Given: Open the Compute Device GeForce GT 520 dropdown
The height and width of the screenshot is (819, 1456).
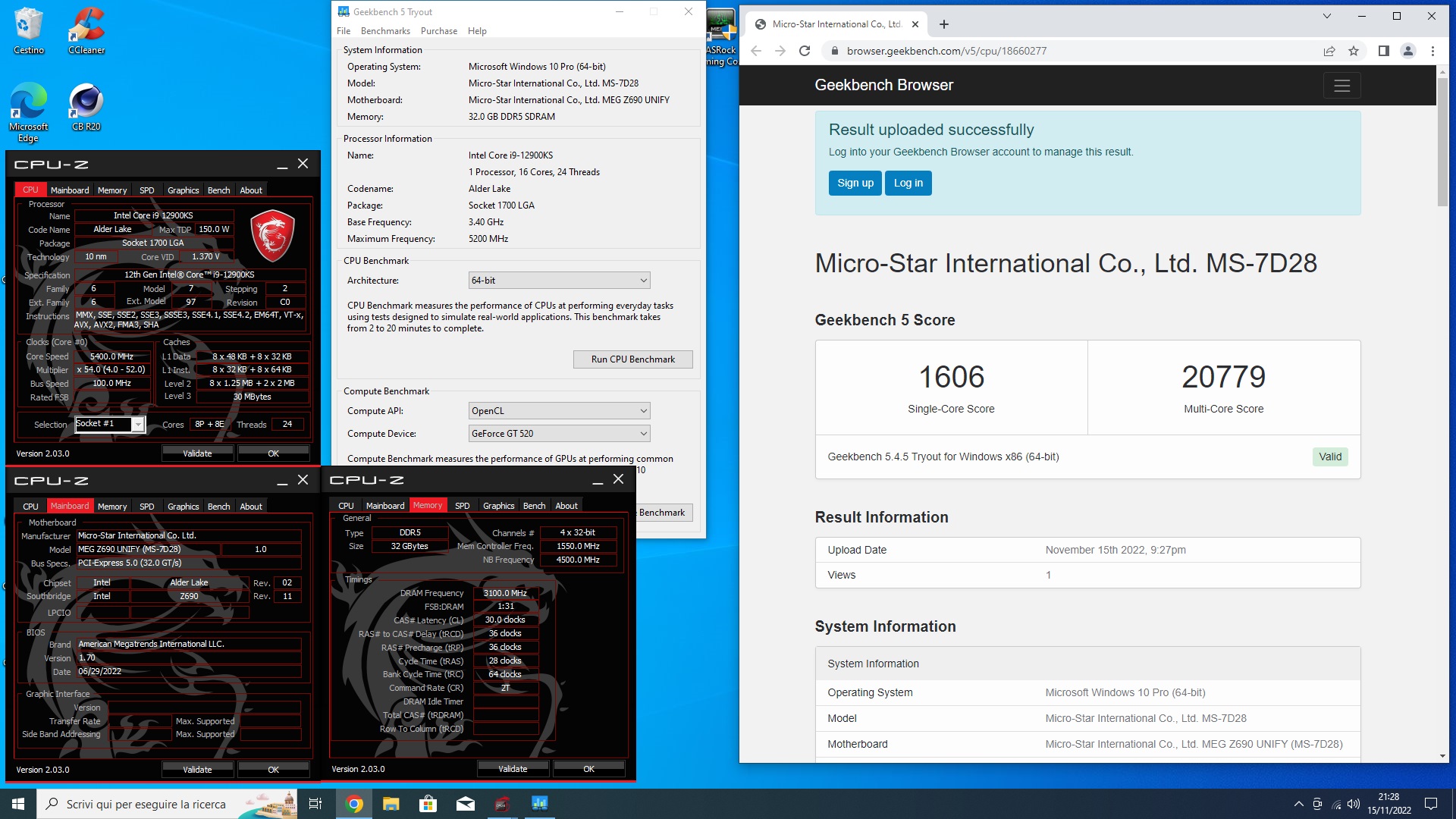Looking at the screenshot, I should (560, 434).
